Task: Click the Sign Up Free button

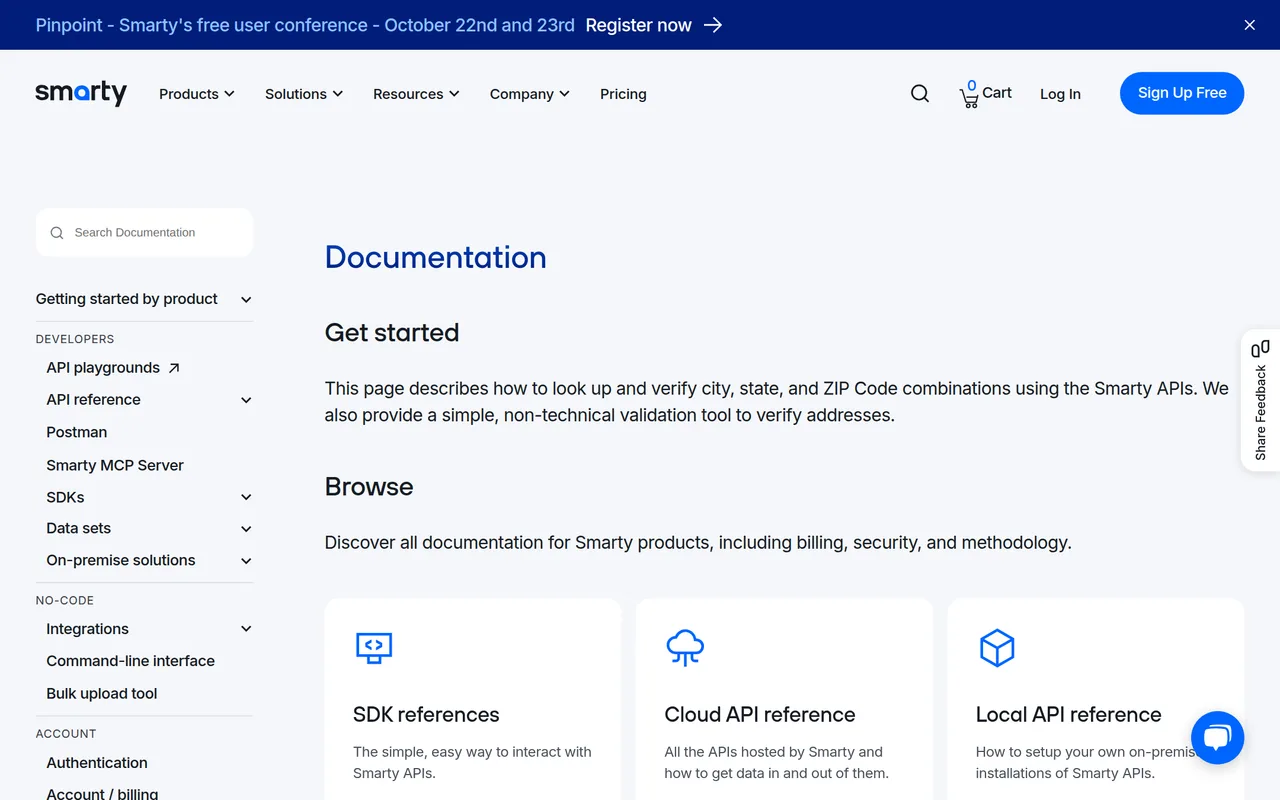Action: click(1182, 93)
